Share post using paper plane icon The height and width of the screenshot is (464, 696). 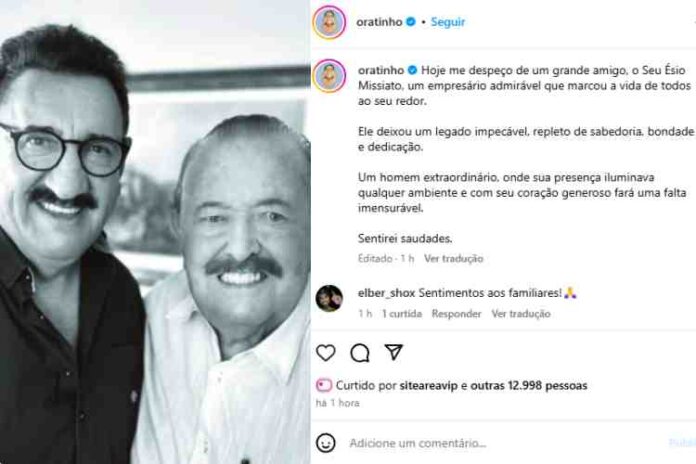click(x=394, y=352)
